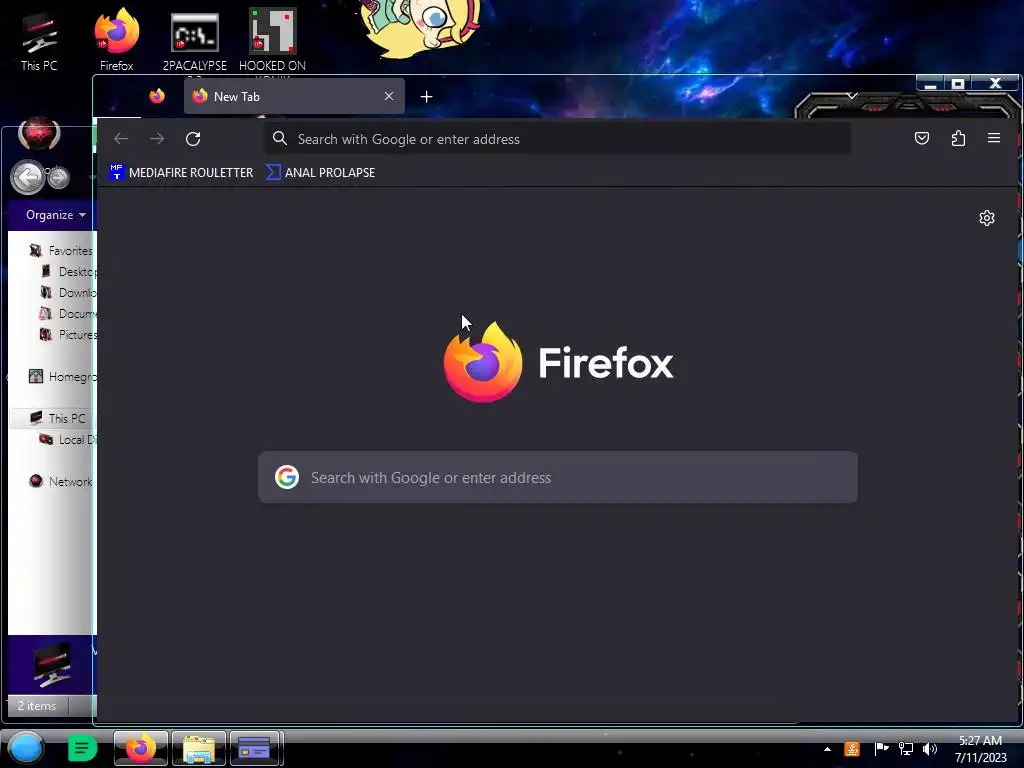Image resolution: width=1024 pixels, height=768 pixels.
Task: Click Explorer window forward arrow button
Action: [58, 177]
